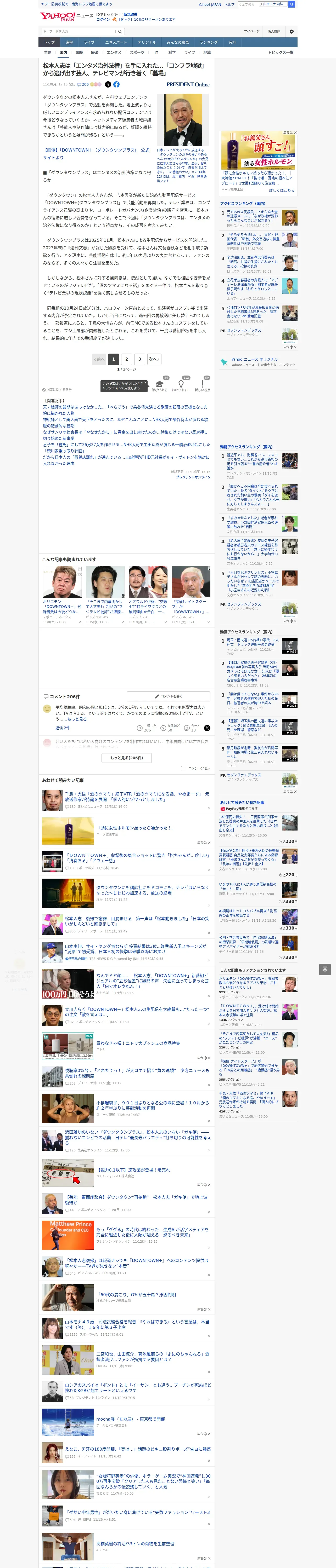Click the Yahoo! JAPAN ニュース logo

click(x=66, y=16)
